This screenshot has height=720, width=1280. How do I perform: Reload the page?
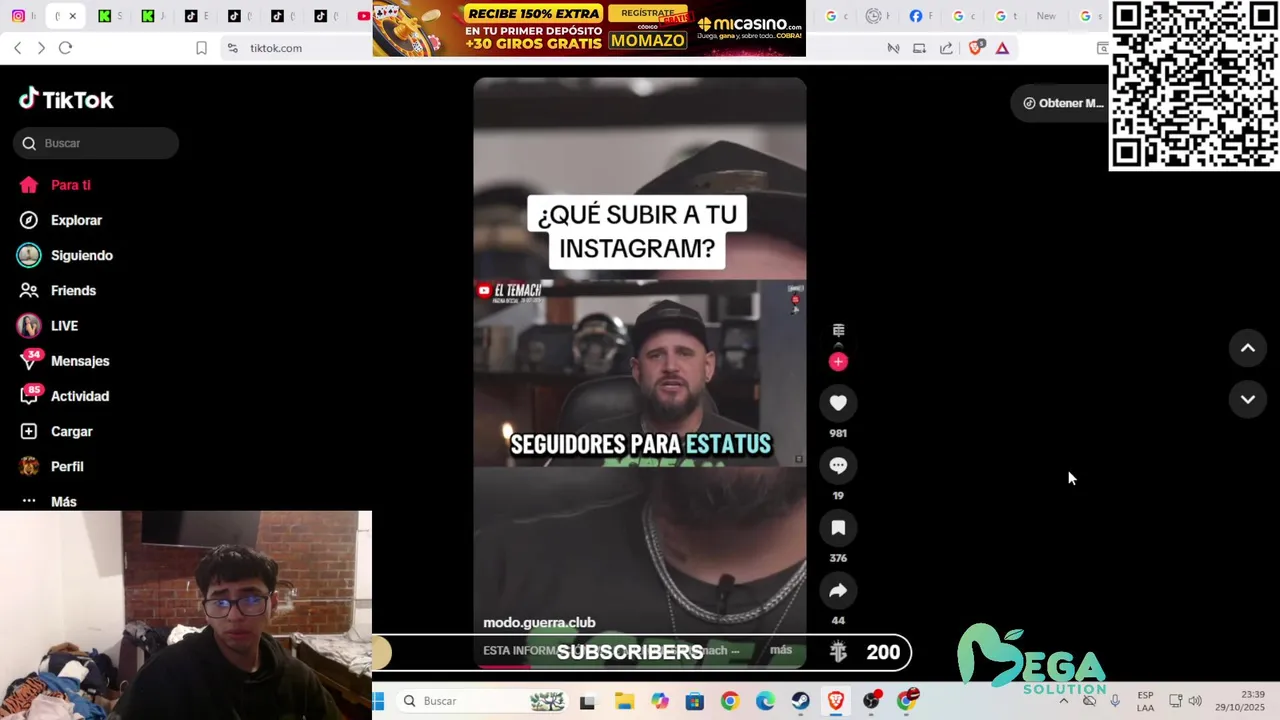click(65, 48)
